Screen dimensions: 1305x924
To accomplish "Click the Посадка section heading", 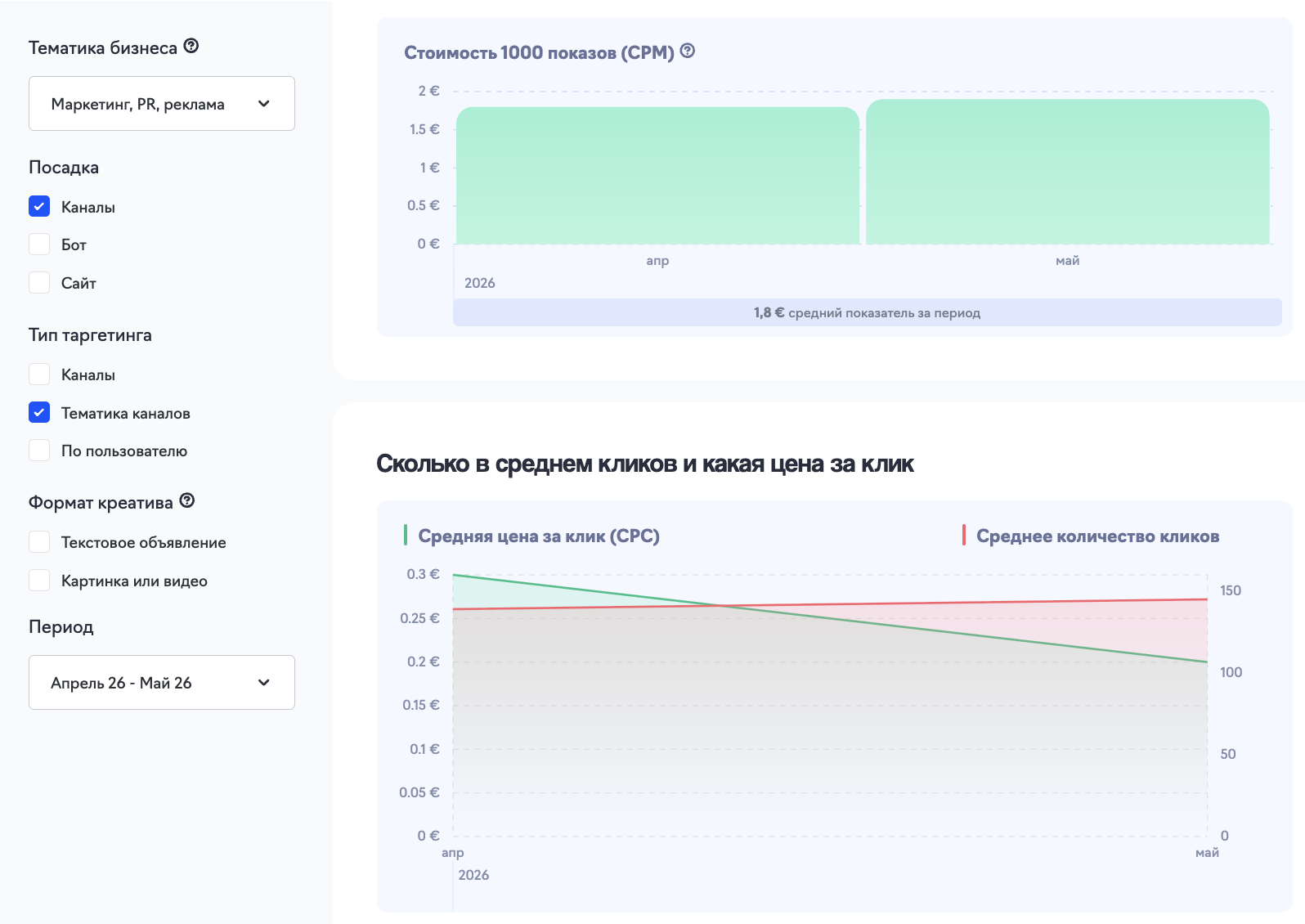I will click(64, 167).
